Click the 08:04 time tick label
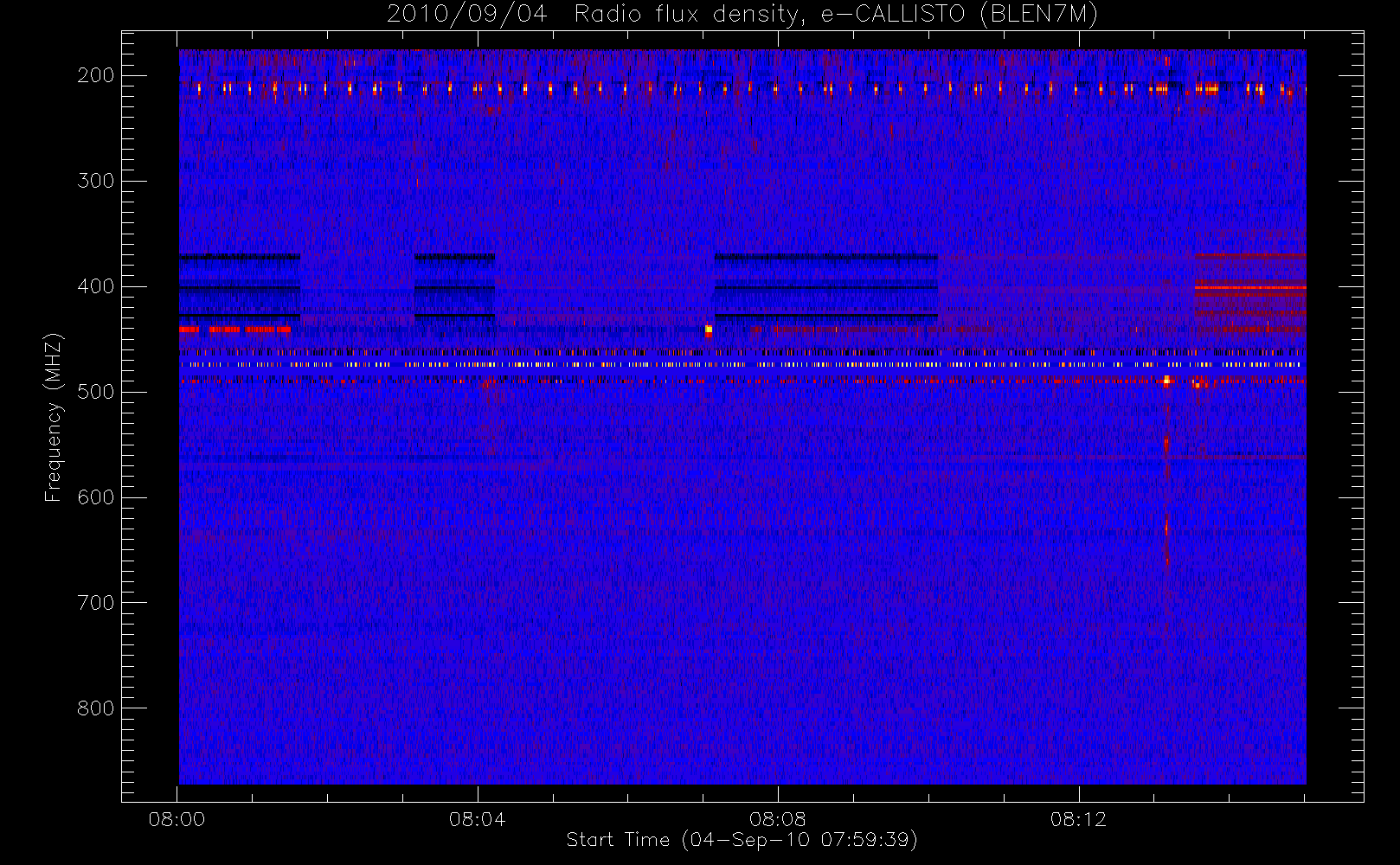 click(x=477, y=819)
